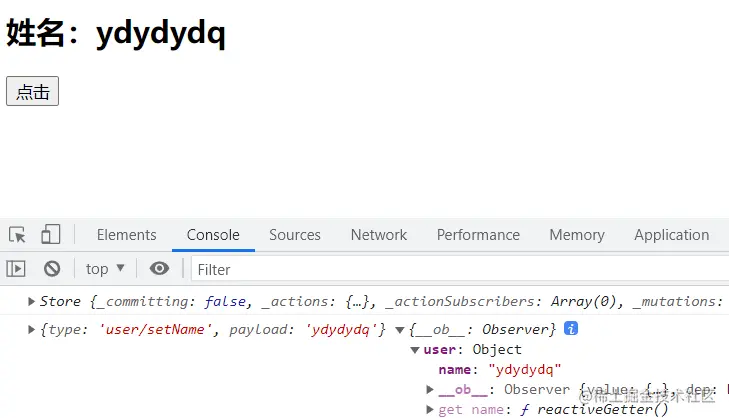Activate the inspect element picker
This screenshot has width=729, height=418.
[18, 235]
